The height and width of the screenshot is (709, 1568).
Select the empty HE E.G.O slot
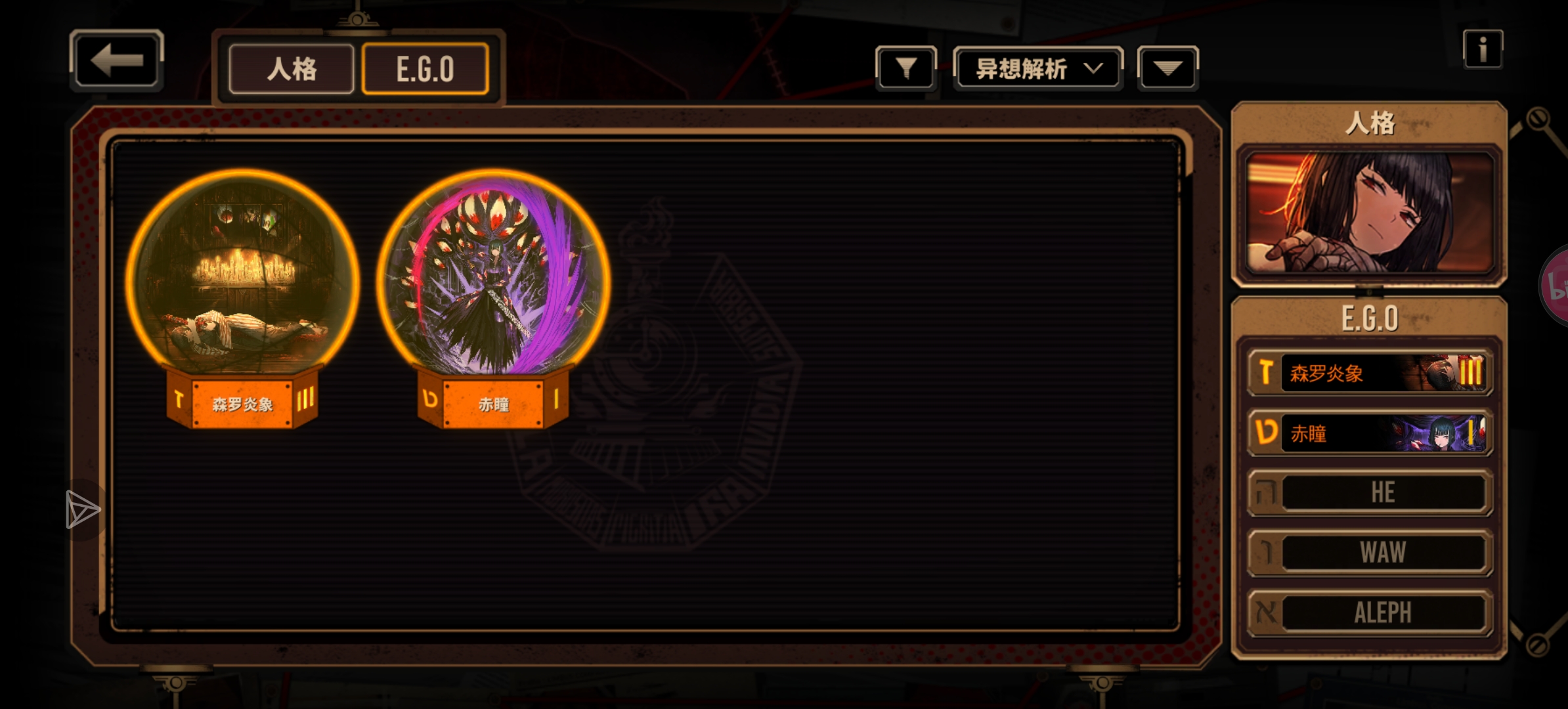[x=1370, y=492]
